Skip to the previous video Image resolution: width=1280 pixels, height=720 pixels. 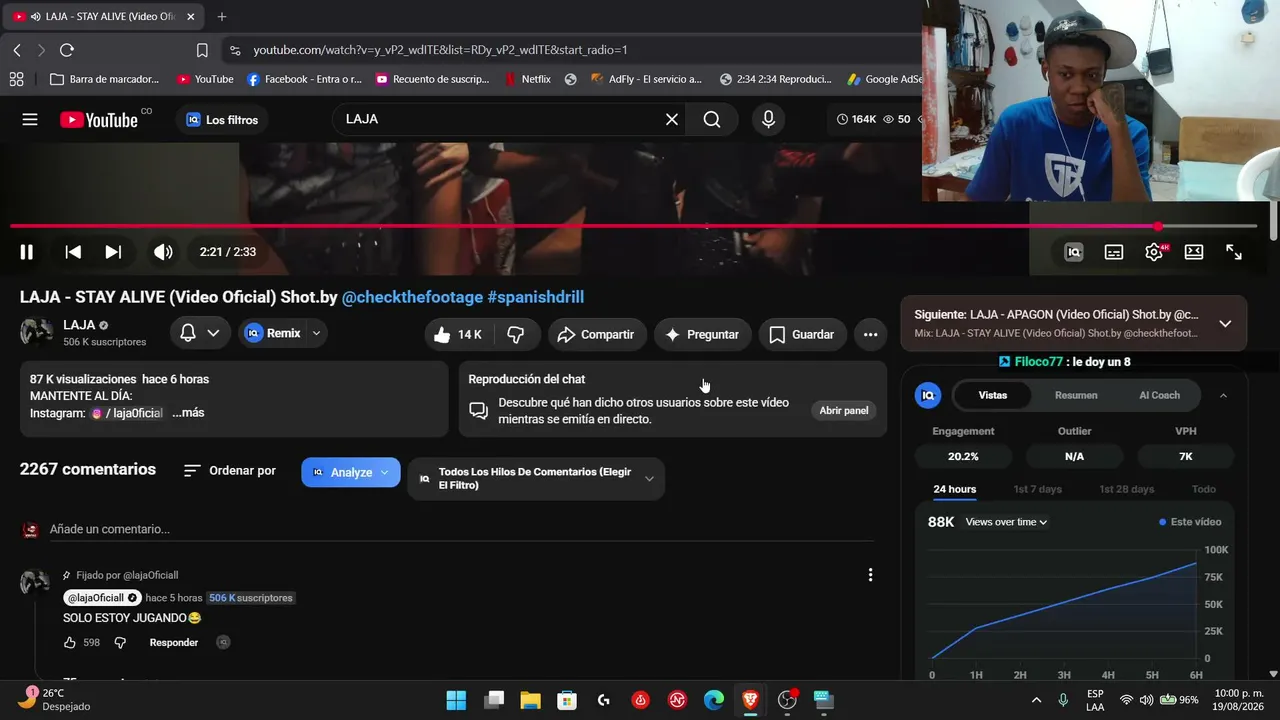click(73, 252)
